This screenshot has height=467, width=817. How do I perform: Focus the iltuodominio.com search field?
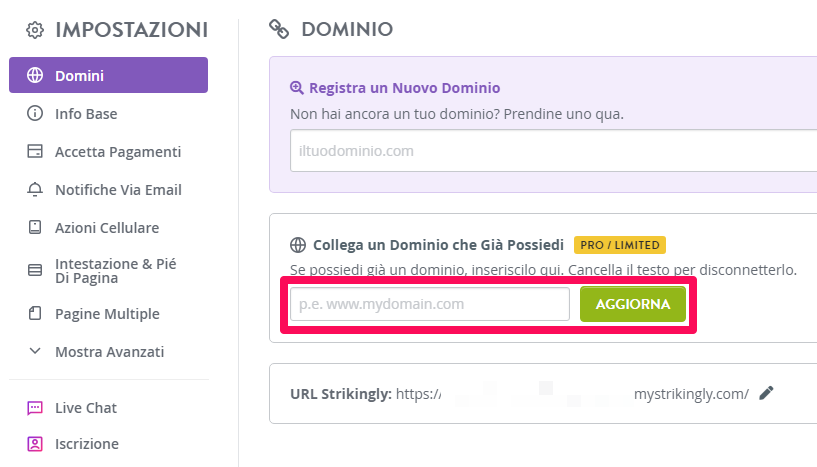pyautogui.click(x=553, y=151)
